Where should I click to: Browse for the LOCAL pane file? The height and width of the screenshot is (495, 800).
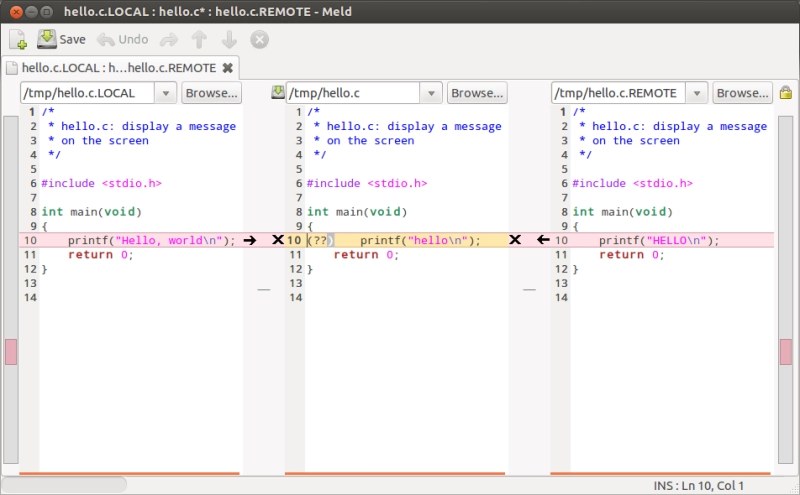coord(211,93)
